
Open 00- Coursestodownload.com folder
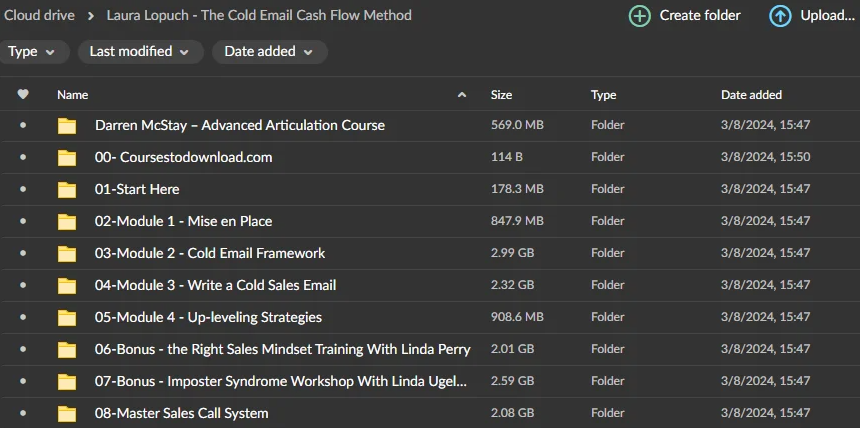click(183, 157)
